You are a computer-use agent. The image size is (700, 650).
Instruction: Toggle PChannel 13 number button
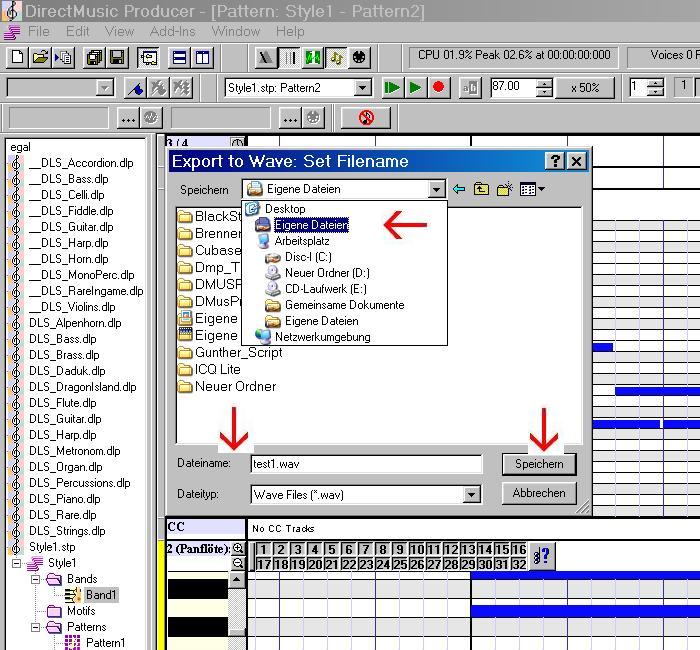coord(467,549)
